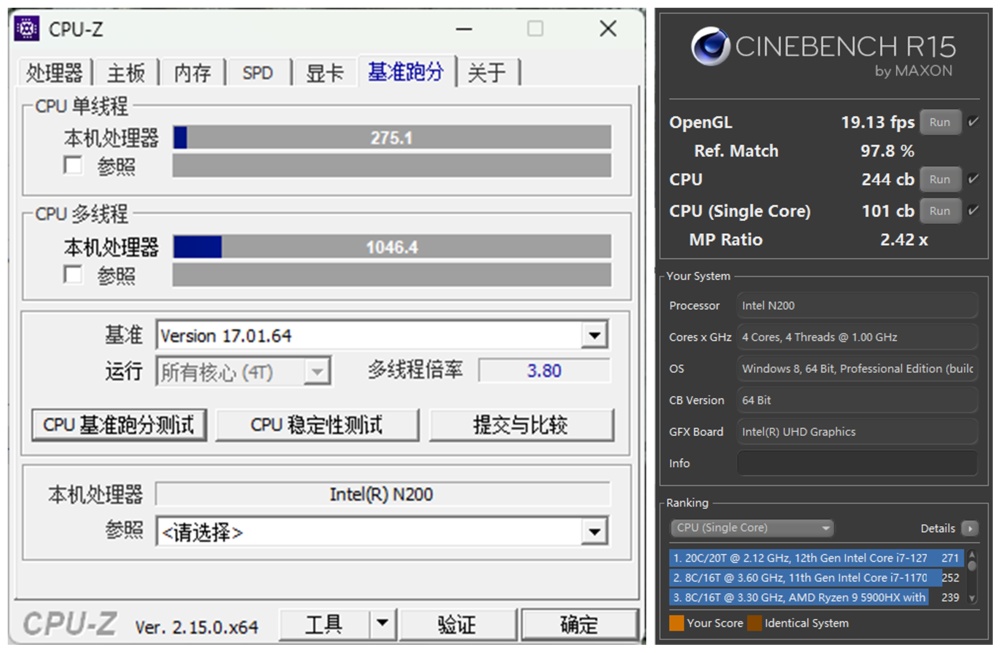
Task: Open the arrow menu beside 工具
Action: point(383,623)
